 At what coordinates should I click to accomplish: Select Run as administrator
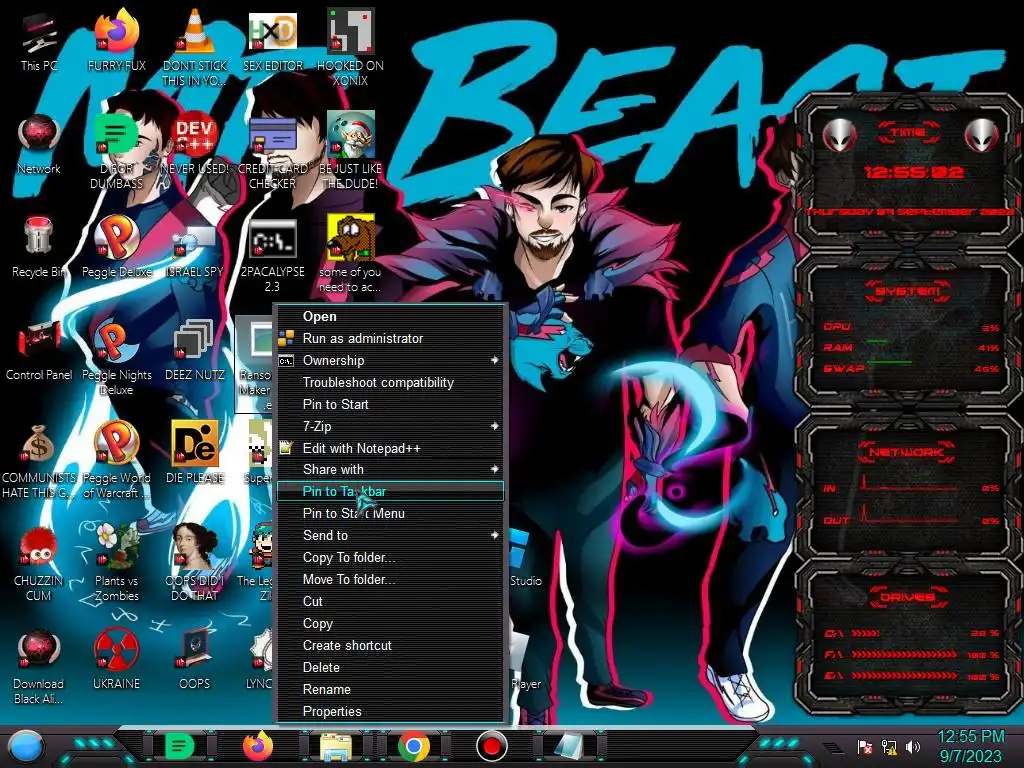391,338
